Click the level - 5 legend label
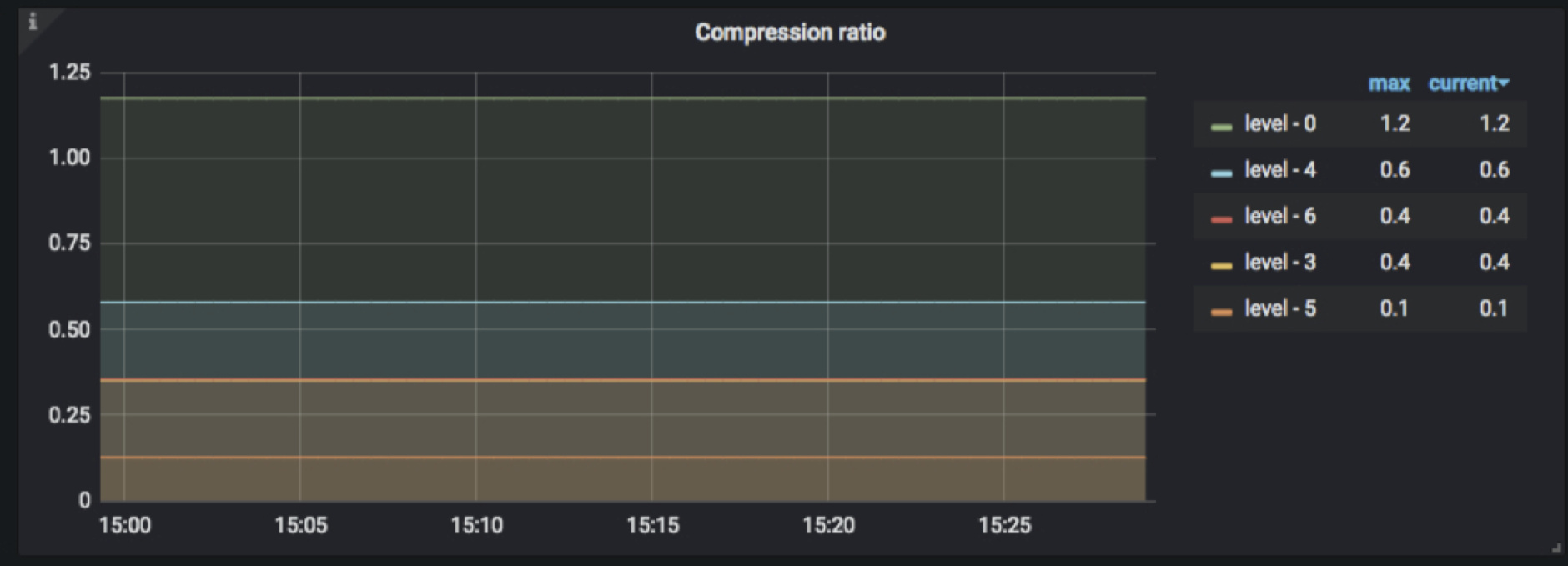 1280,309
